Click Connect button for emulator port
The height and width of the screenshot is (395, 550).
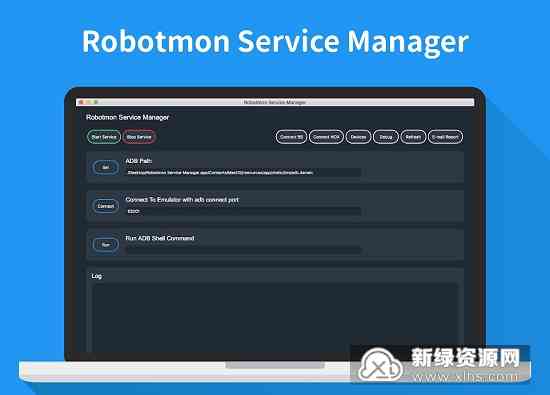click(106, 206)
